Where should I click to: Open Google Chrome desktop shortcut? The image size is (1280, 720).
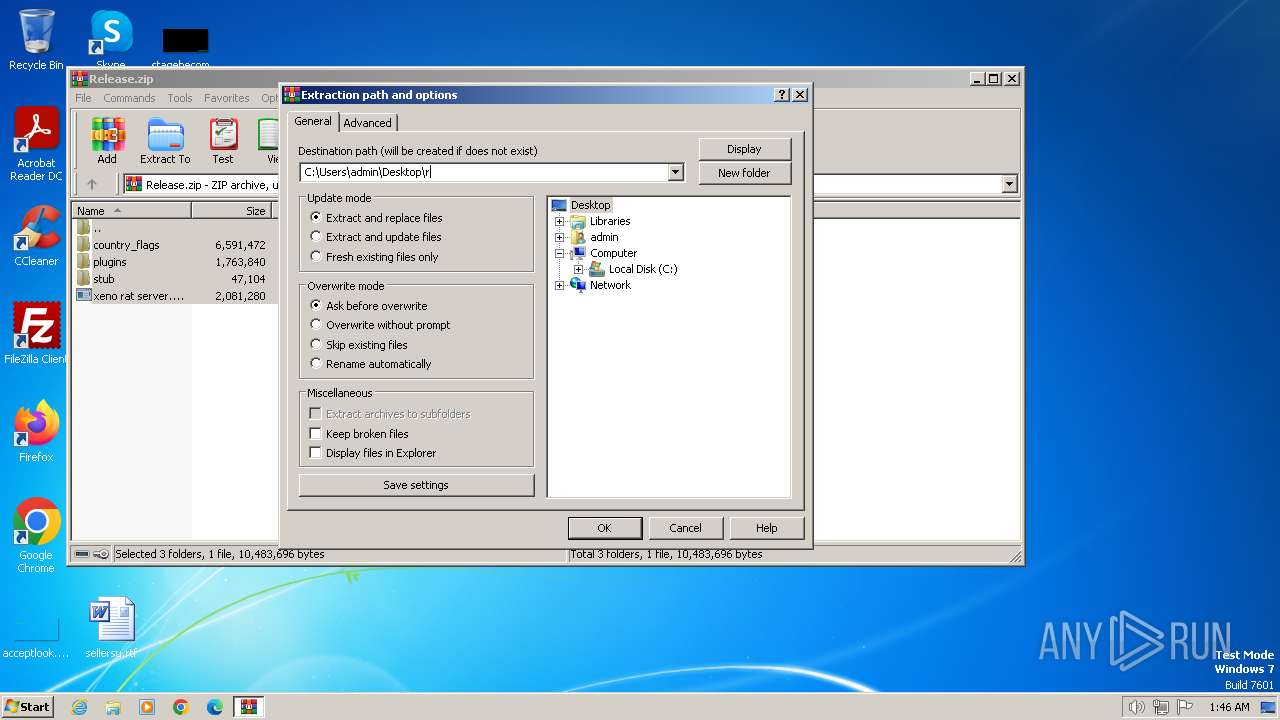pos(36,536)
